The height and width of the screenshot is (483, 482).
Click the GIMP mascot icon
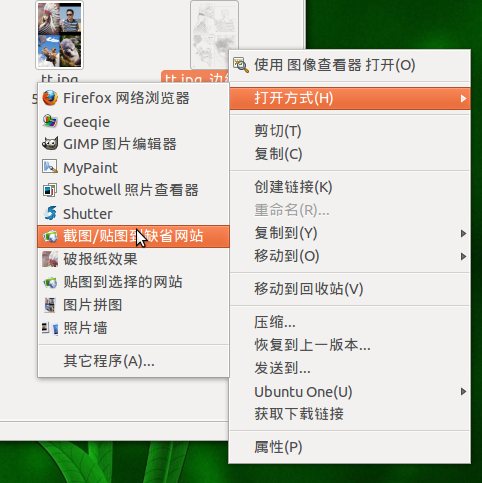(50, 144)
